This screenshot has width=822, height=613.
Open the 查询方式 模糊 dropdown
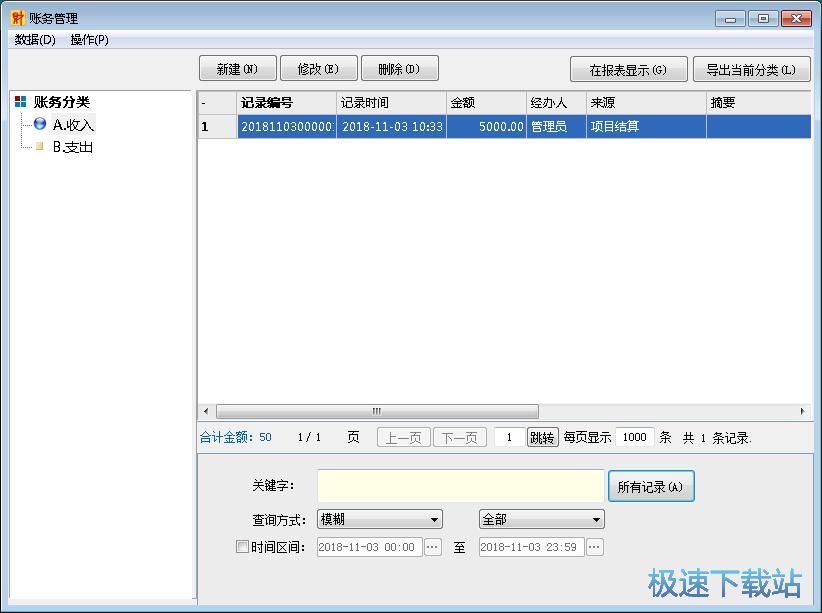pos(380,519)
